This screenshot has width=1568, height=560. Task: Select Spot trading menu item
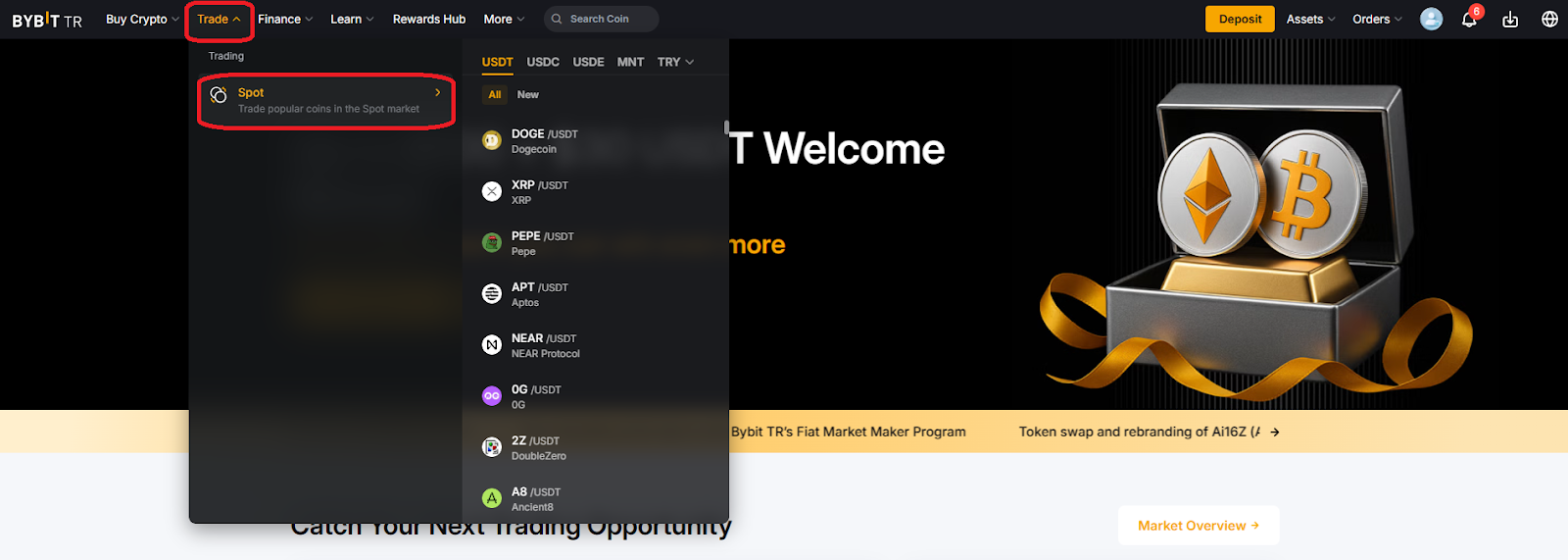[x=326, y=100]
